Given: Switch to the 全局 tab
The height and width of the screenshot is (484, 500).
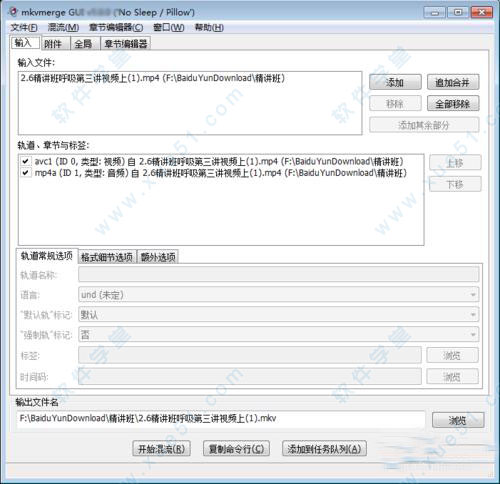Looking at the screenshot, I should 83,44.
